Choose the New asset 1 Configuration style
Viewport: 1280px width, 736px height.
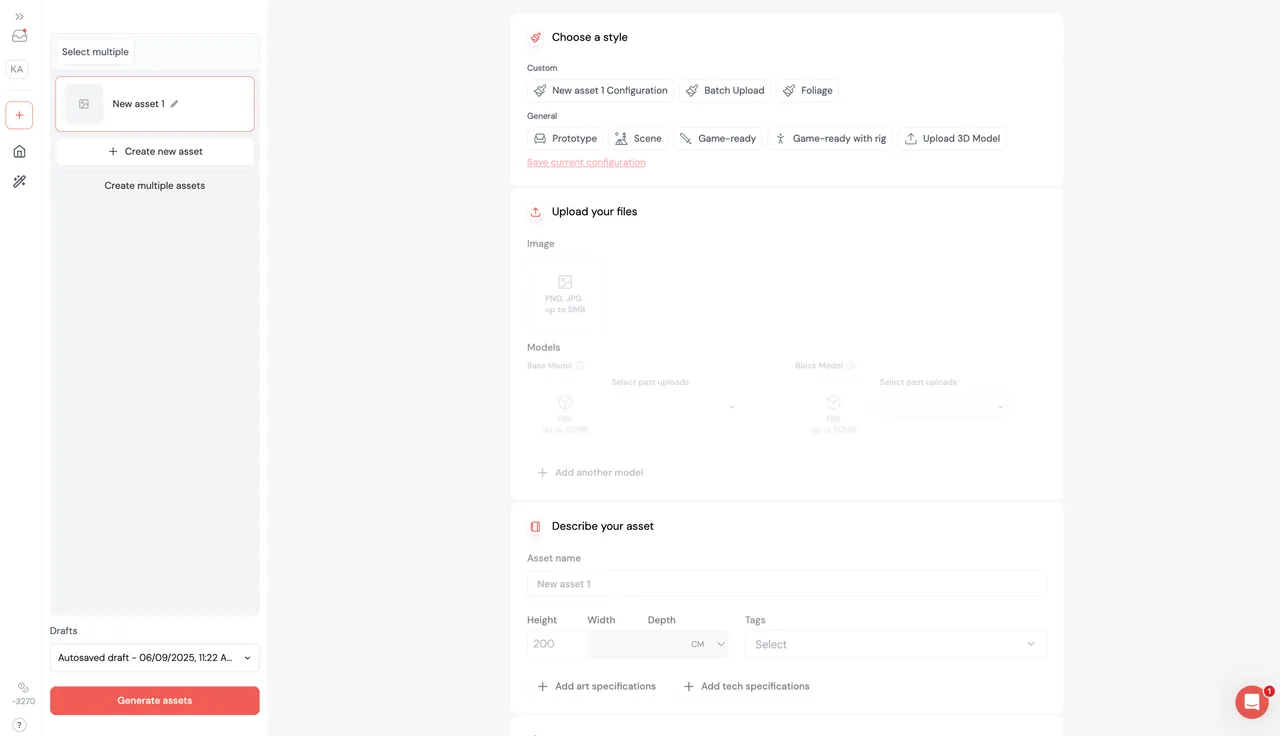(x=600, y=91)
